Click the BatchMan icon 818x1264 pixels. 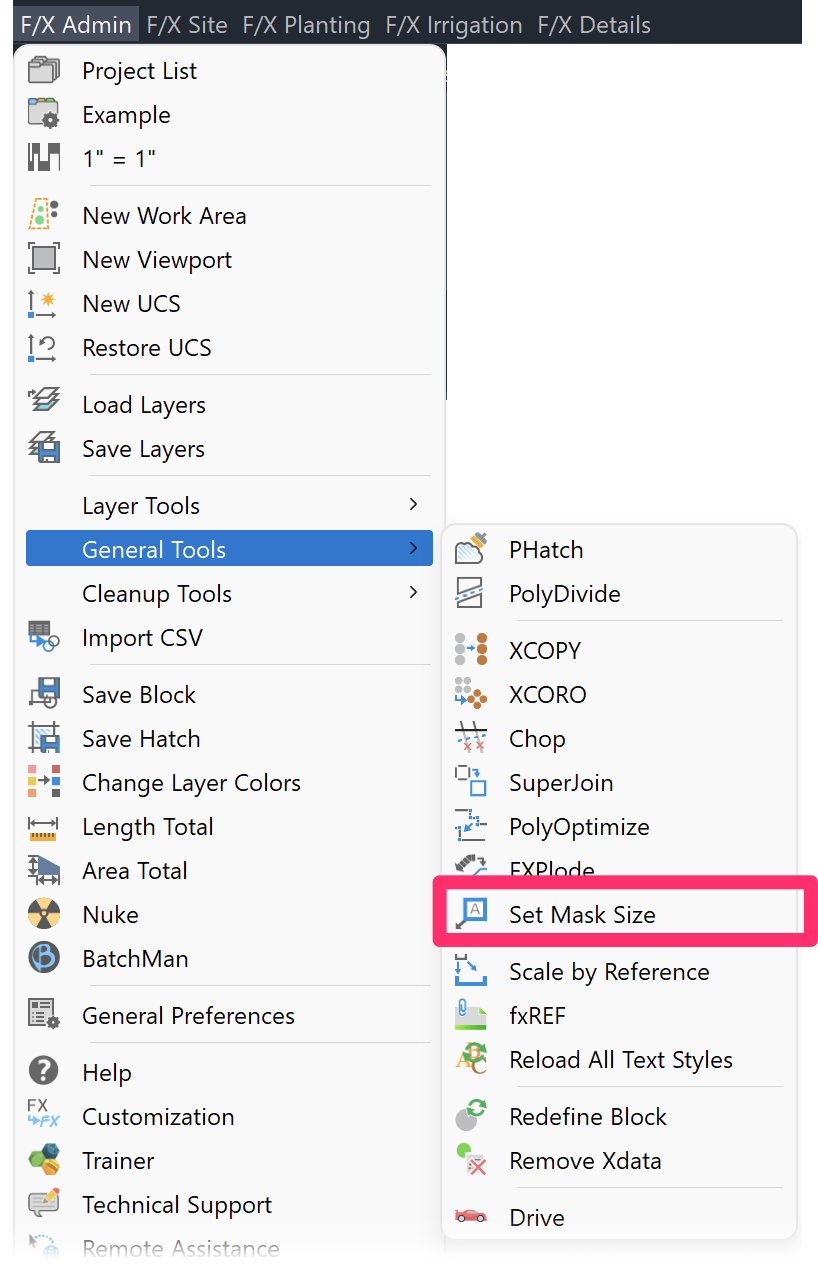[x=44, y=959]
